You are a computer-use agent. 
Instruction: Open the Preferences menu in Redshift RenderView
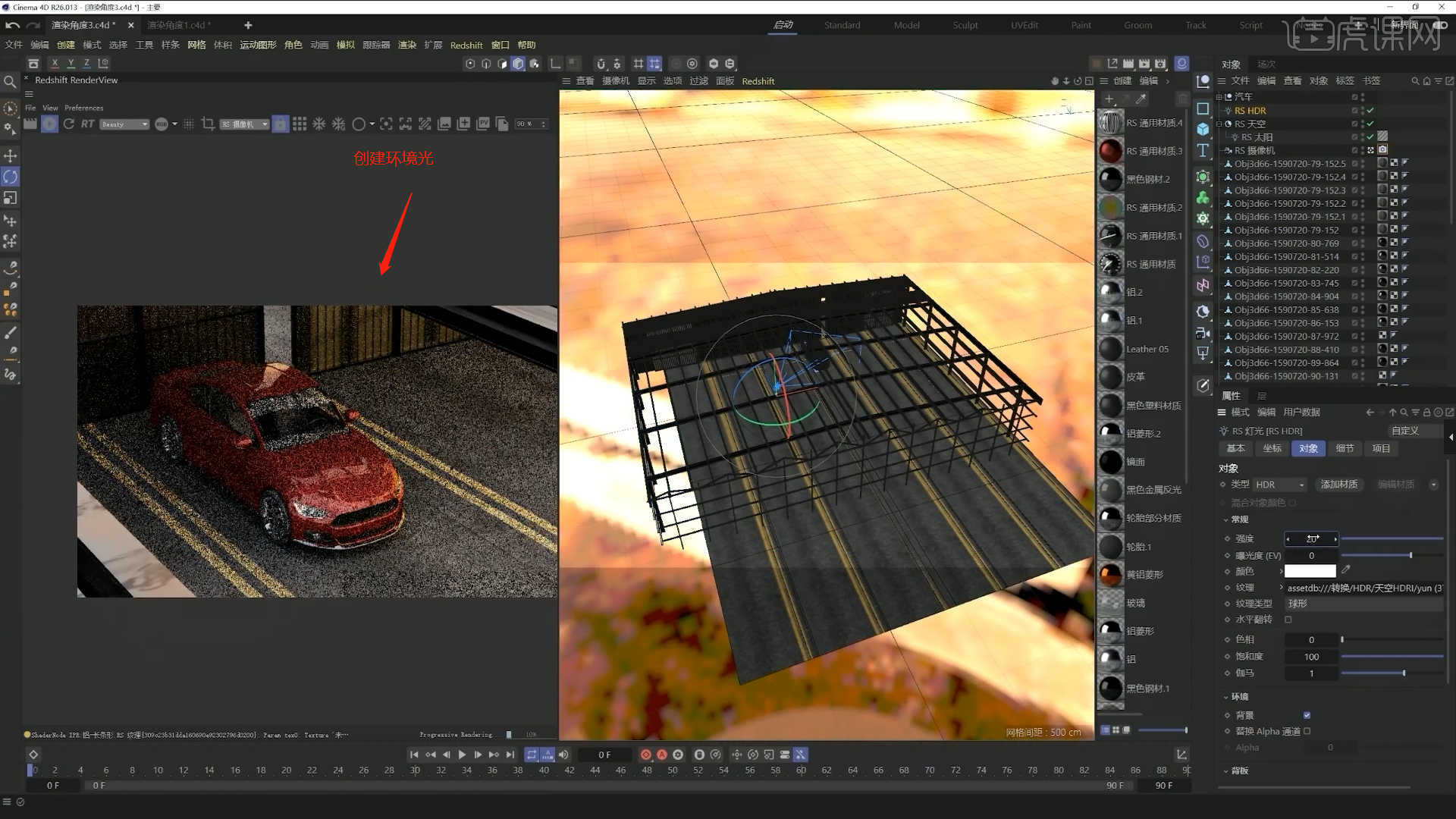point(83,108)
